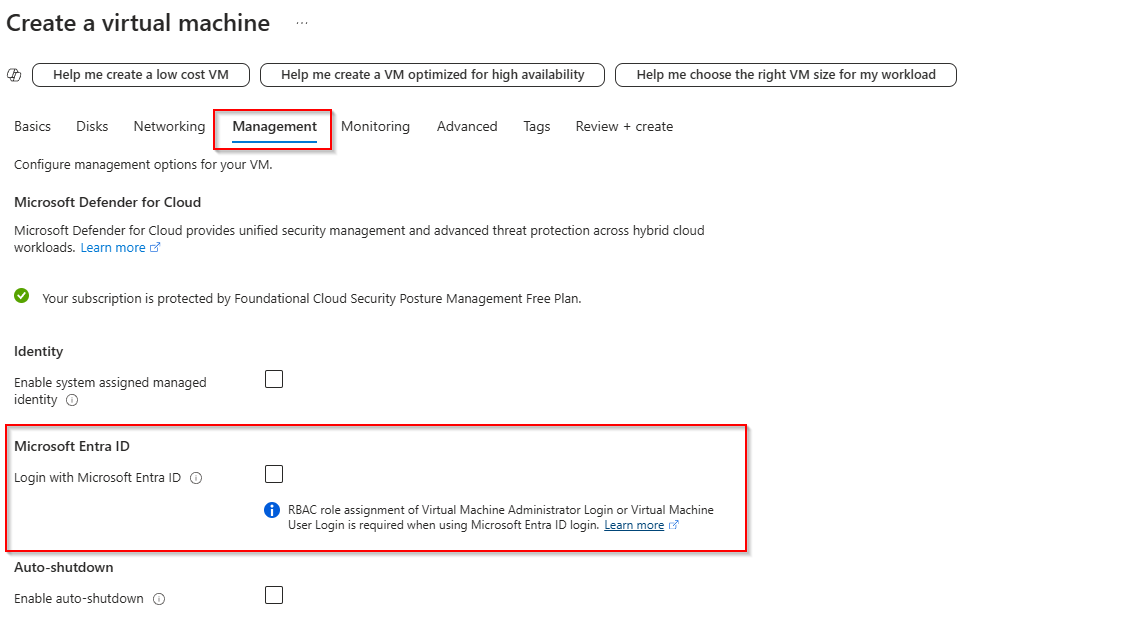Click the Copilot icon beside suggestion buttons
The width and height of the screenshot is (1138, 629).
pos(14,75)
